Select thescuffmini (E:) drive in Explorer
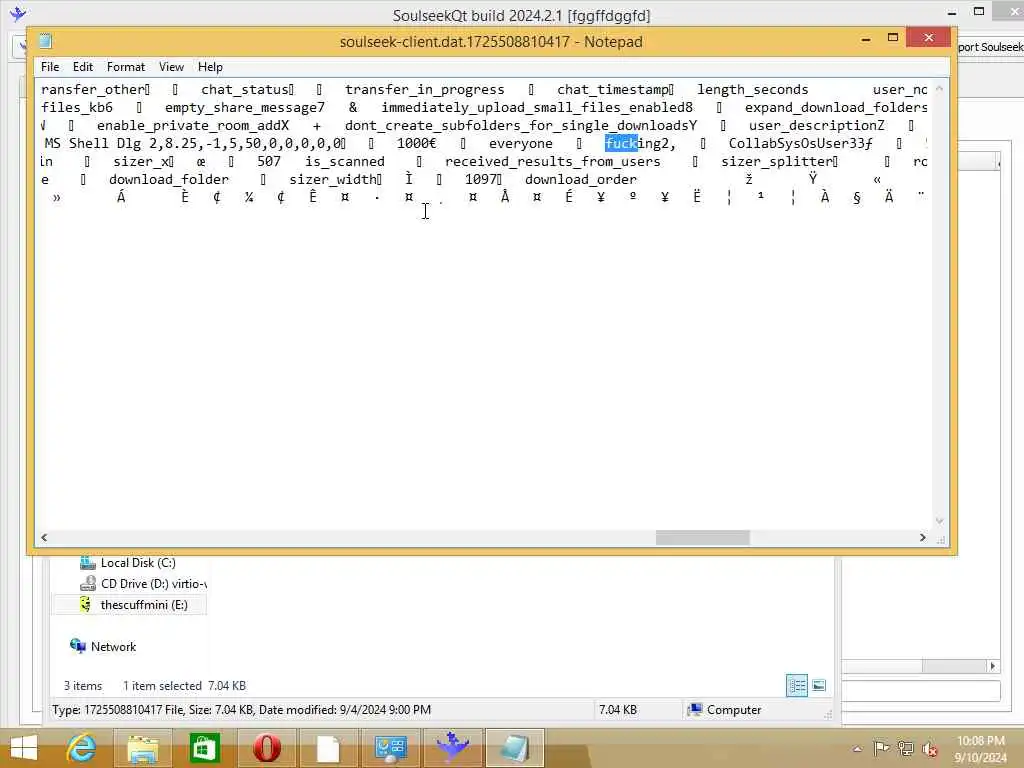The image size is (1024, 768). (x=144, y=605)
